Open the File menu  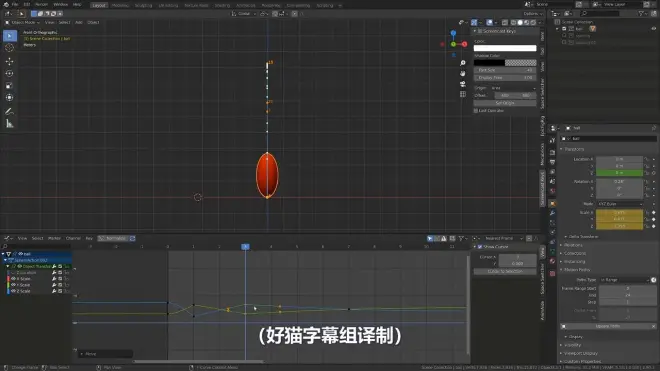(15, 5)
